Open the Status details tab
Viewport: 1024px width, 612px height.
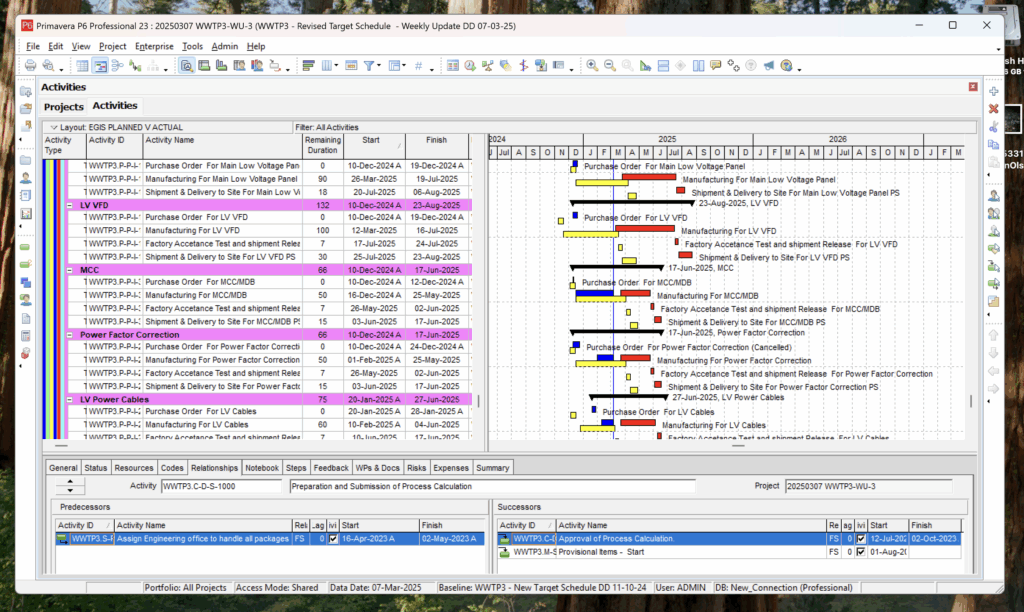[x=95, y=468]
